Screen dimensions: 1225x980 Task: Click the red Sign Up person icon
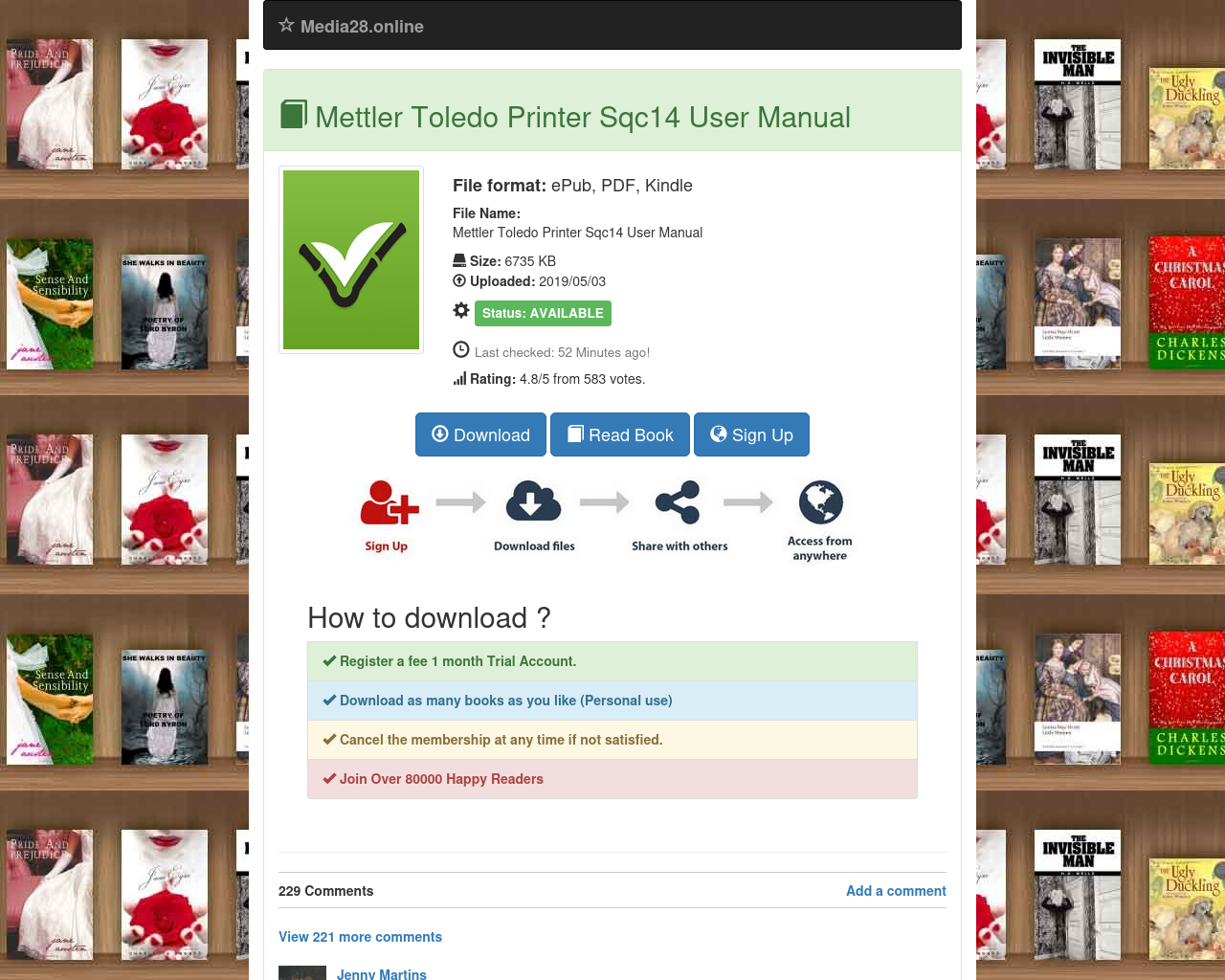point(390,502)
